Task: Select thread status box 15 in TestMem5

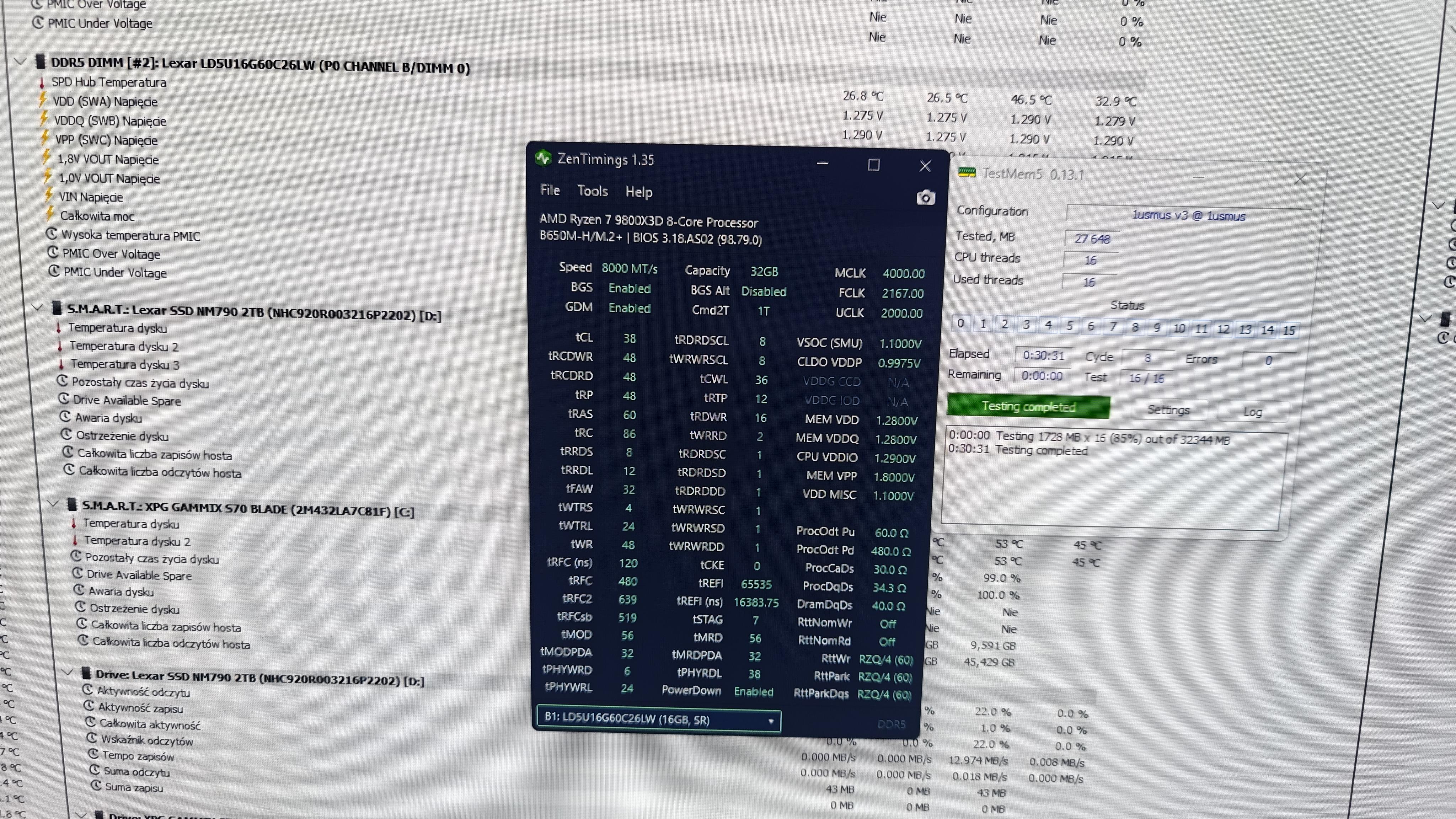Action: tap(1289, 330)
